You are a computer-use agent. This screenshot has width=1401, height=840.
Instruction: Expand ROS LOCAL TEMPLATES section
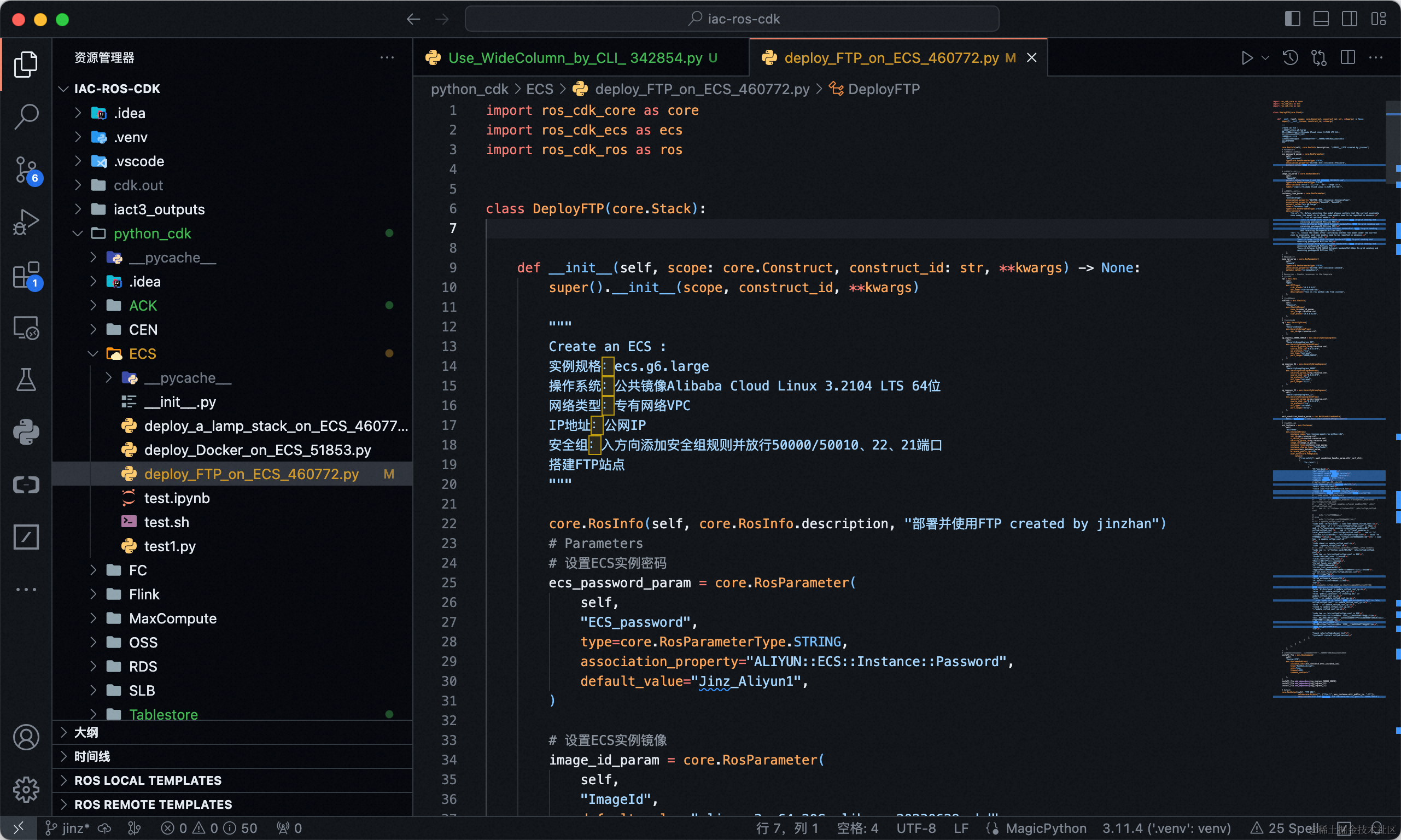point(232,780)
